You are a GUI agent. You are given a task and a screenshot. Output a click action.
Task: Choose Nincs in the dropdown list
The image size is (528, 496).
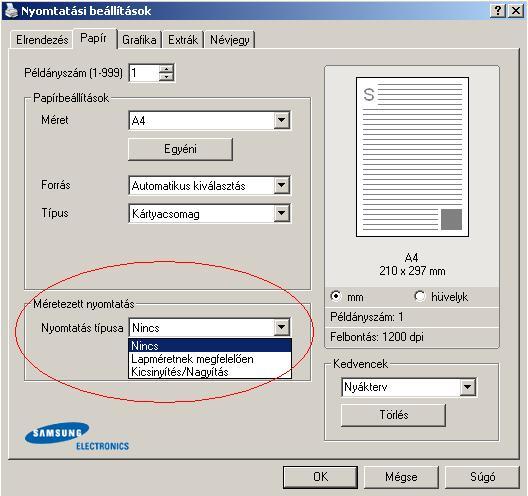pos(210,345)
